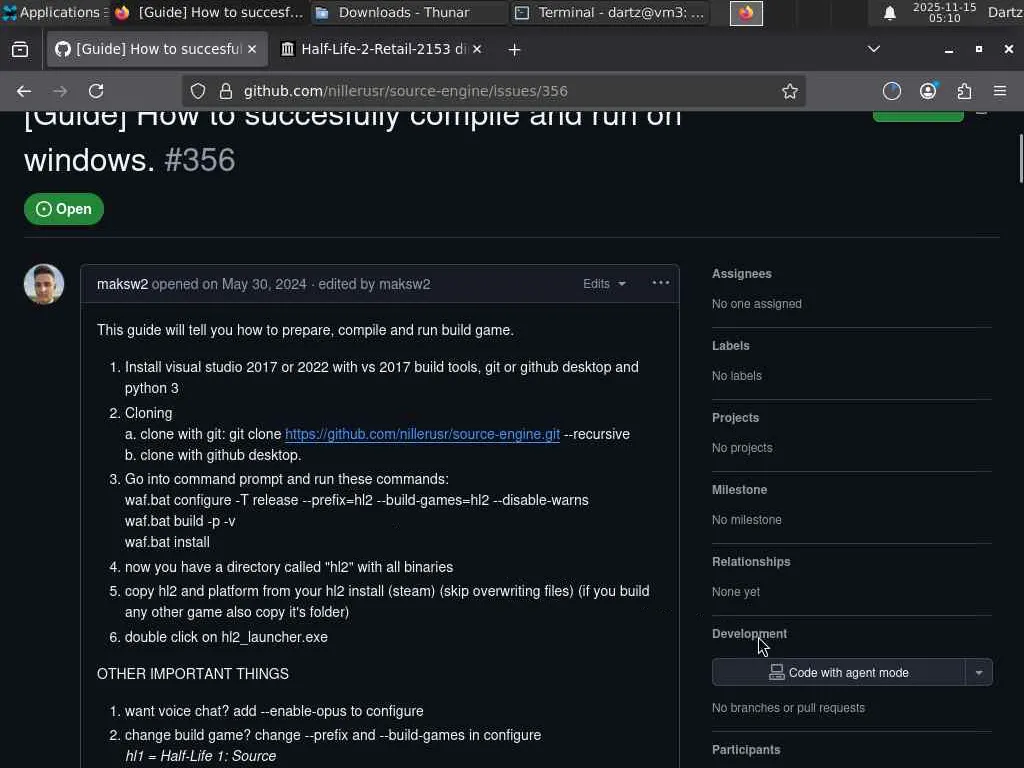Click the 'waf.bat build -p -v' line
This screenshot has width=1024, height=768.
coord(180,521)
